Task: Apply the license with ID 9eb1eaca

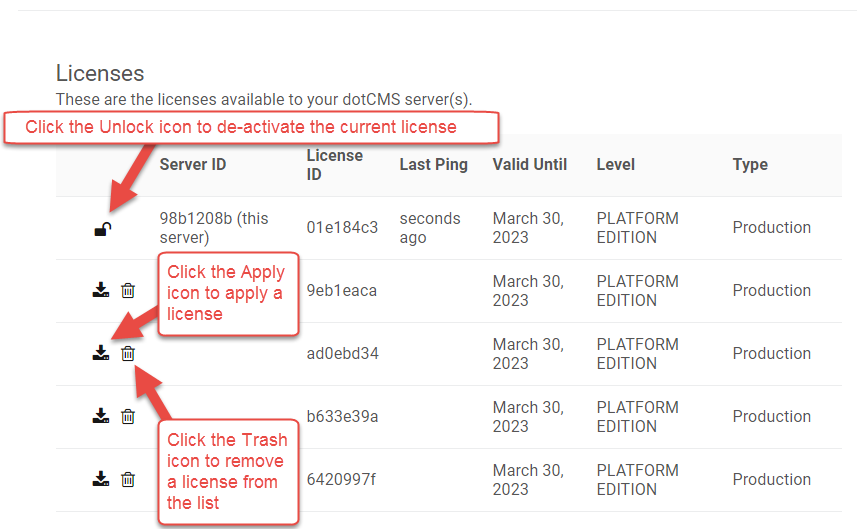Action: tap(101, 290)
